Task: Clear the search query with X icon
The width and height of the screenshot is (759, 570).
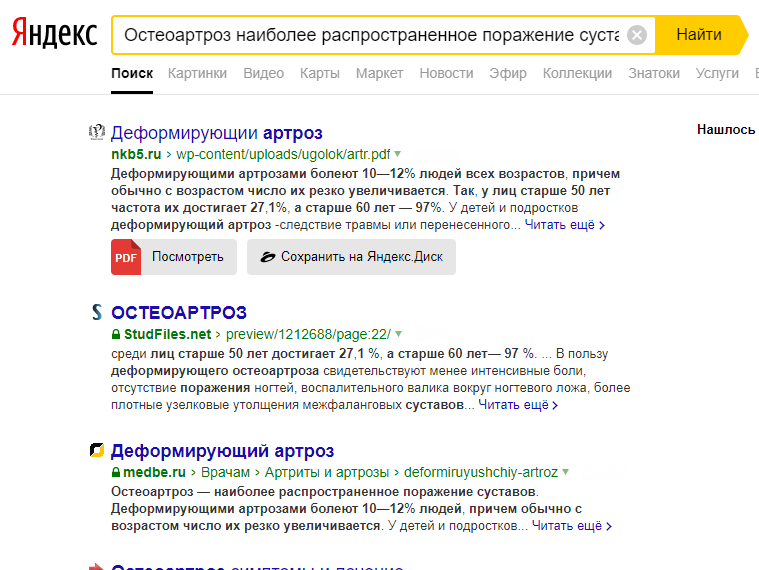Action: [x=637, y=36]
